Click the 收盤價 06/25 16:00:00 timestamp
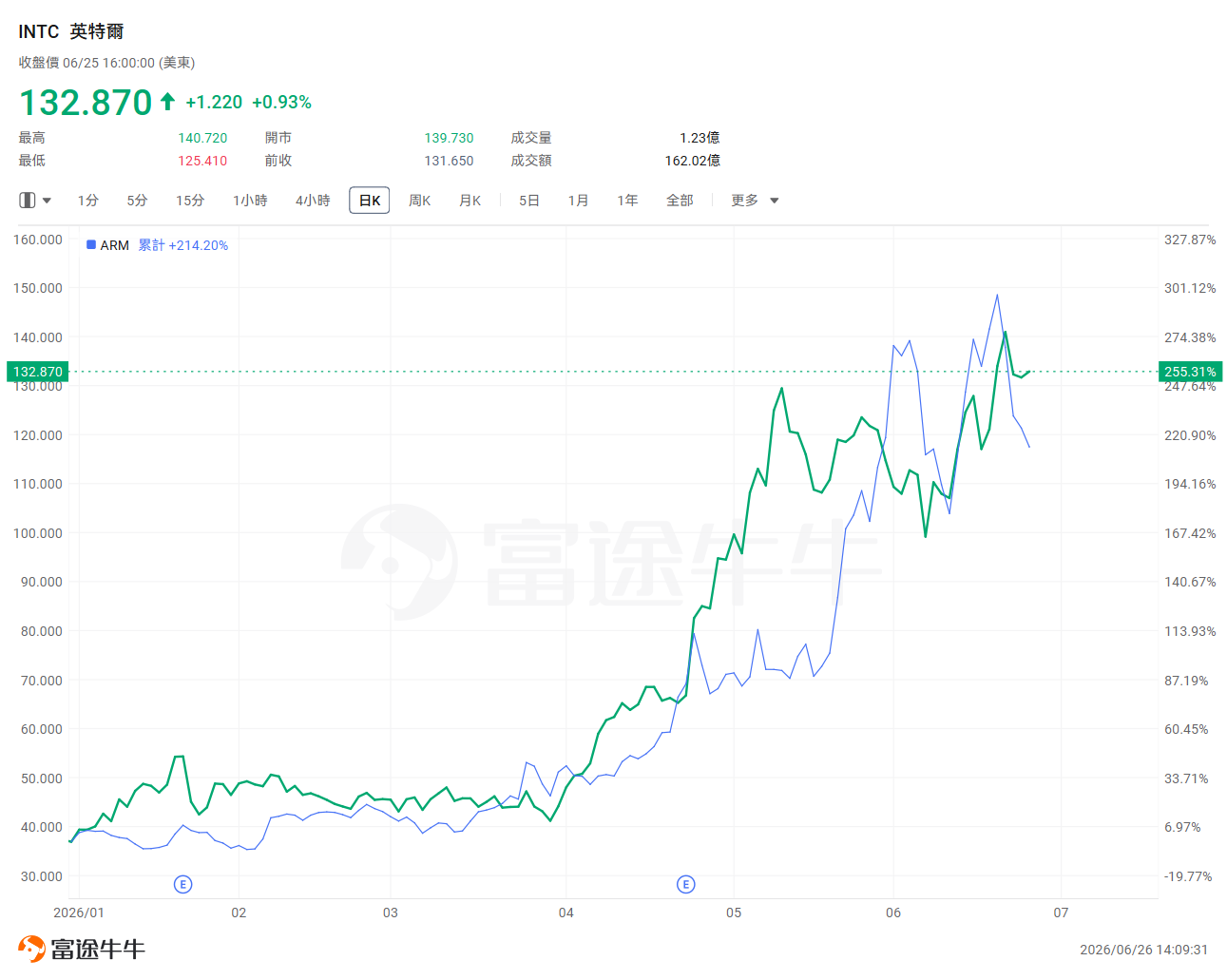The height and width of the screenshot is (980, 1227). pos(106,63)
